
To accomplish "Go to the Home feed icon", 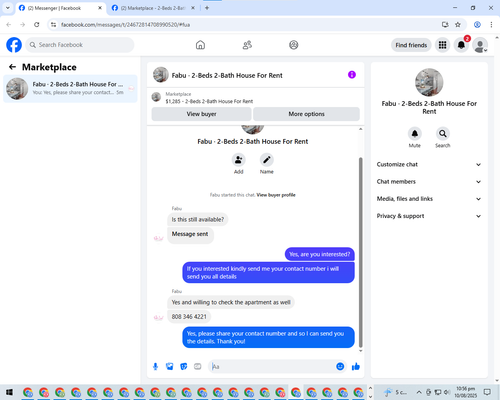I will [200, 45].
